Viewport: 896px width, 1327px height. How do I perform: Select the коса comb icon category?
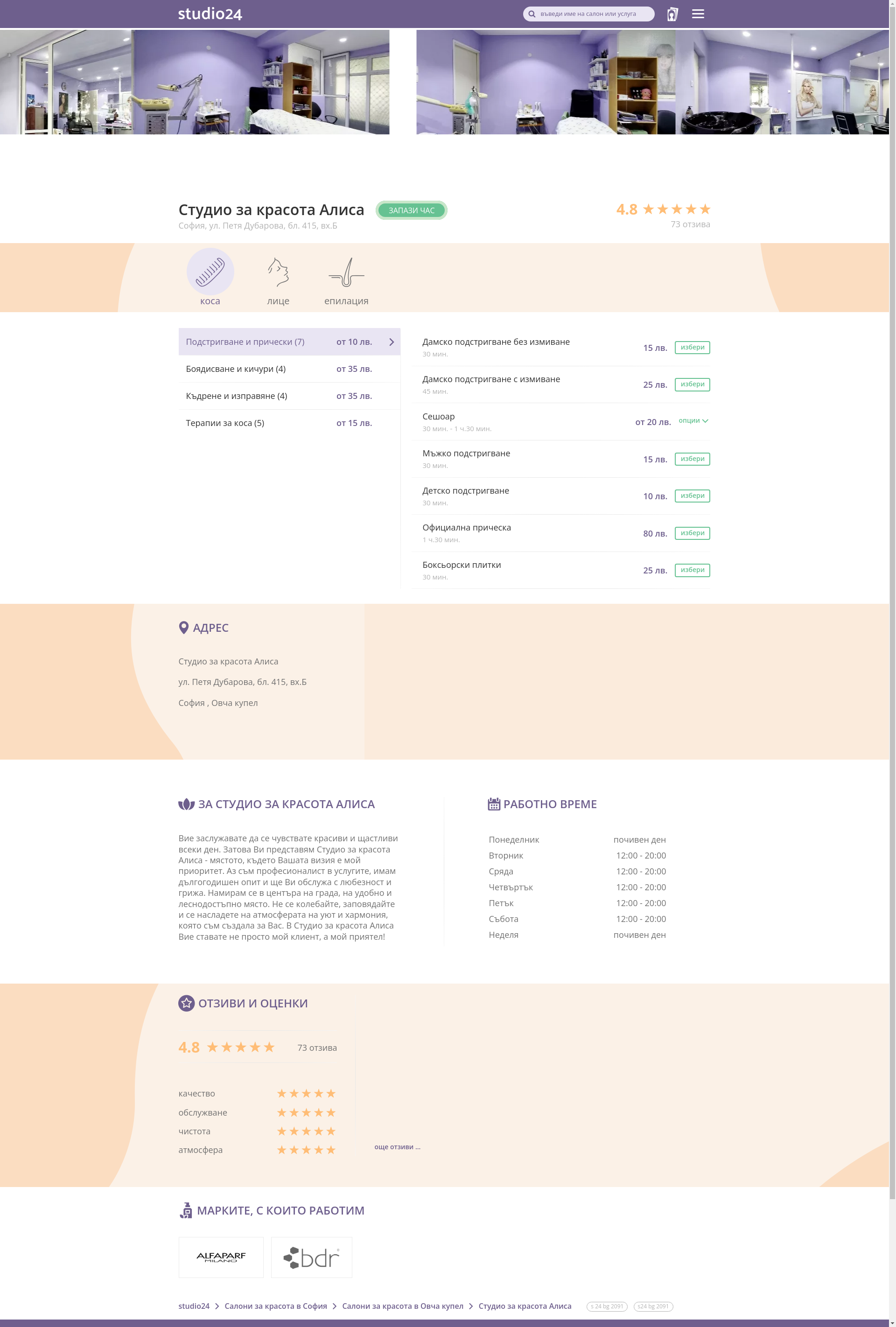pyautogui.click(x=210, y=272)
